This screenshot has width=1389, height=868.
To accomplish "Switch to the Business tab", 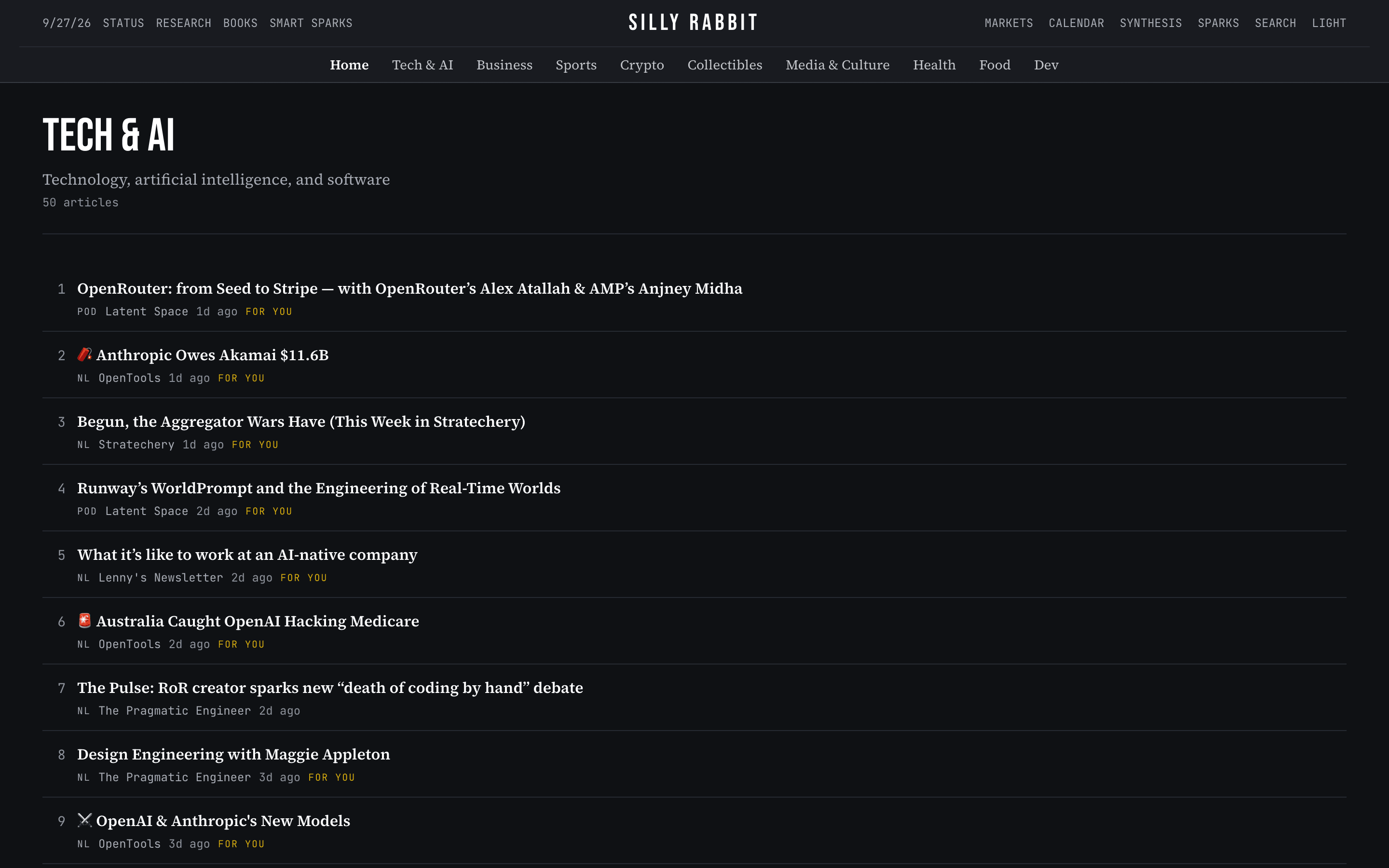I will [x=504, y=65].
